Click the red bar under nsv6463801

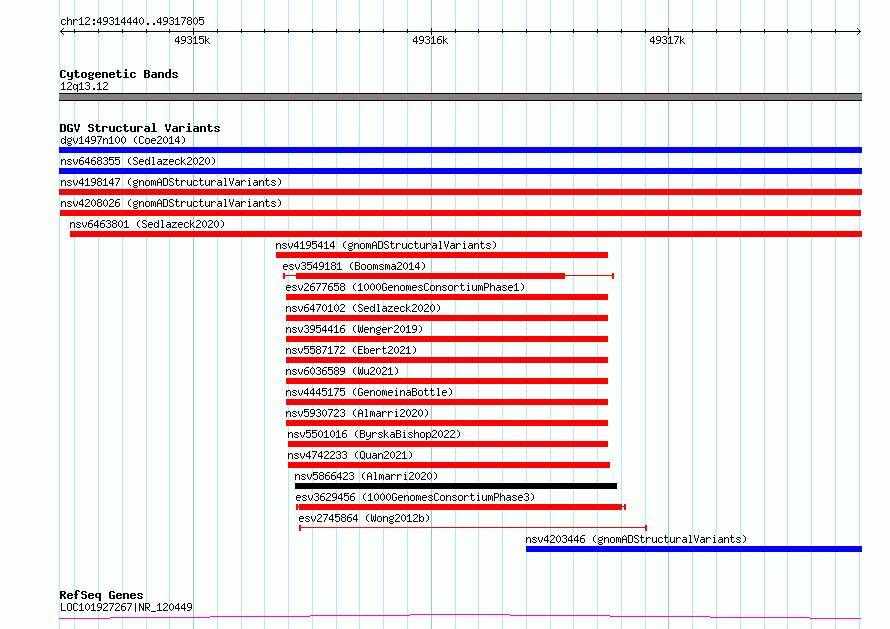[466, 234]
